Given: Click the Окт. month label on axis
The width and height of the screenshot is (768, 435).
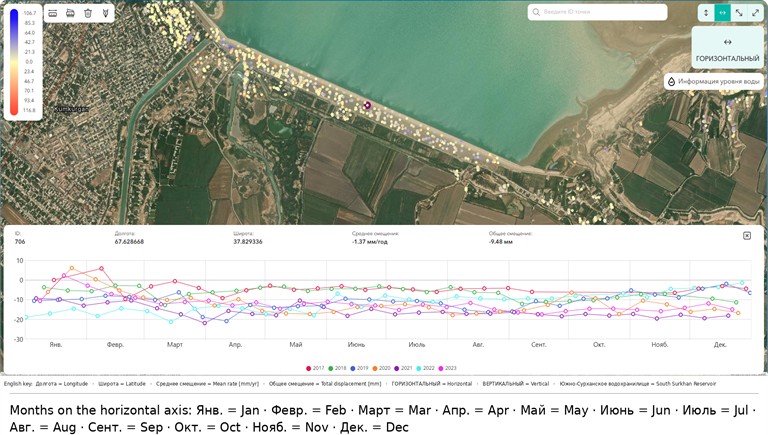Looking at the screenshot, I should point(599,344).
